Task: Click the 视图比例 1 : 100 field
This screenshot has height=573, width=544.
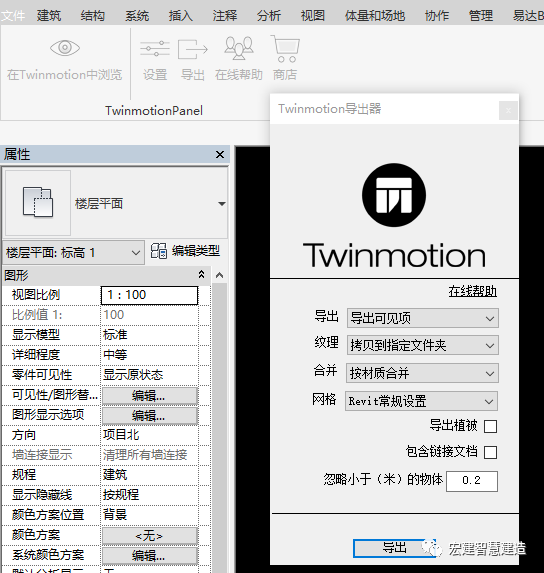Action: click(149, 295)
